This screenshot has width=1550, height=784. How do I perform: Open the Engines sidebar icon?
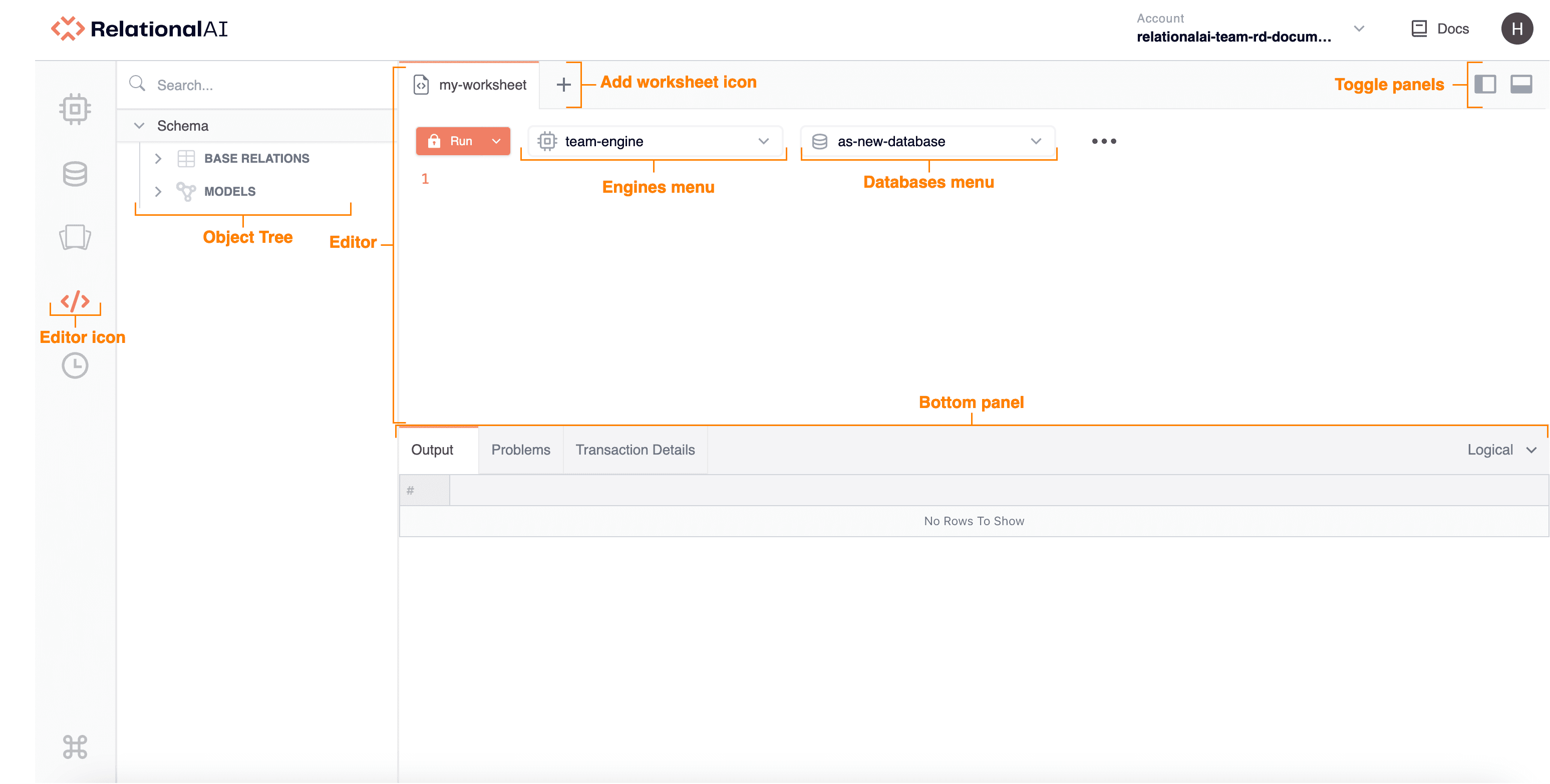(75, 109)
